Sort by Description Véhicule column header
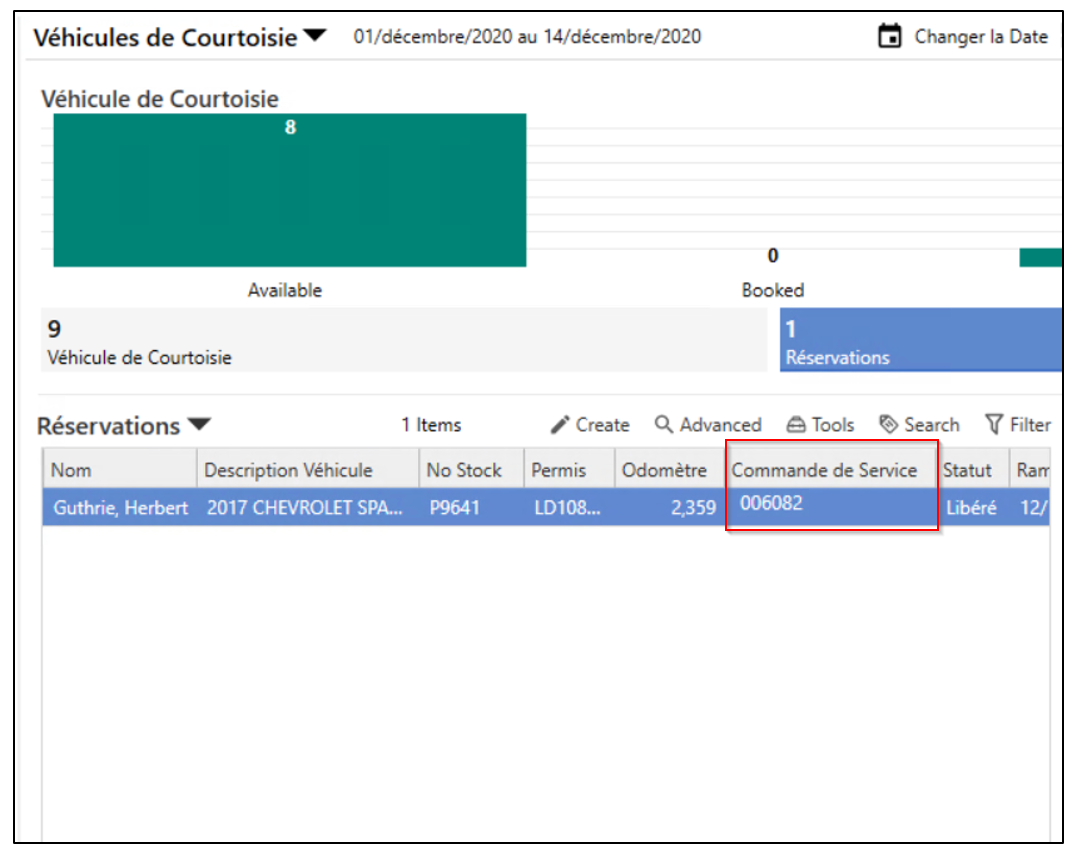Screen dimensions: 1077x856 (308, 470)
